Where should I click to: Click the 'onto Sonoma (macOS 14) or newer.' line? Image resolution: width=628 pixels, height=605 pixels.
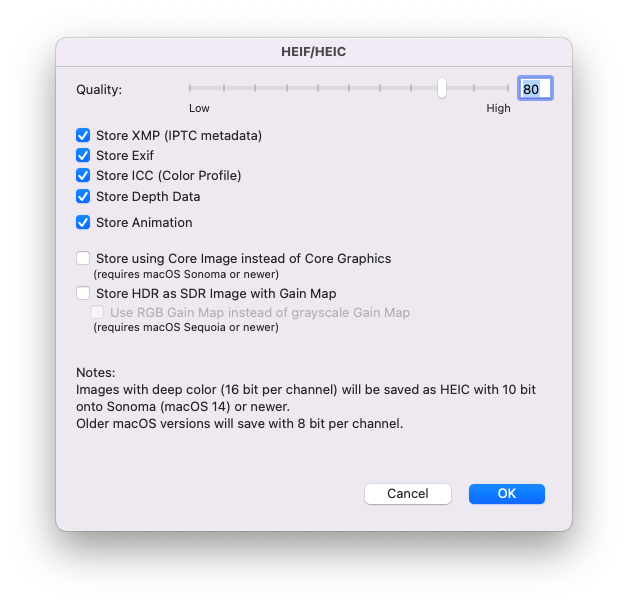click(x=183, y=407)
